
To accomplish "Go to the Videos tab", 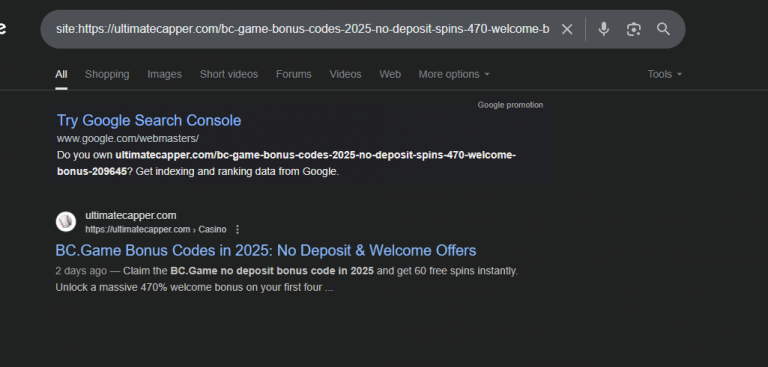I will 345,74.
